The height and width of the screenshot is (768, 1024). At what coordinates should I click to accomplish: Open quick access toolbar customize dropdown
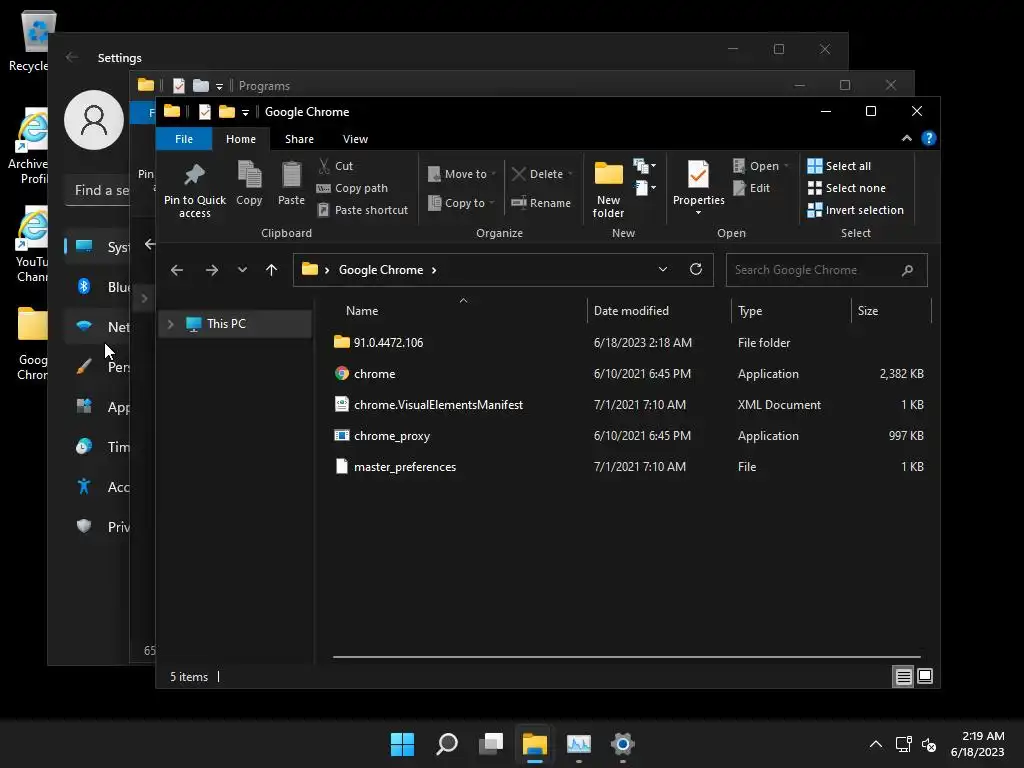tap(246, 112)
